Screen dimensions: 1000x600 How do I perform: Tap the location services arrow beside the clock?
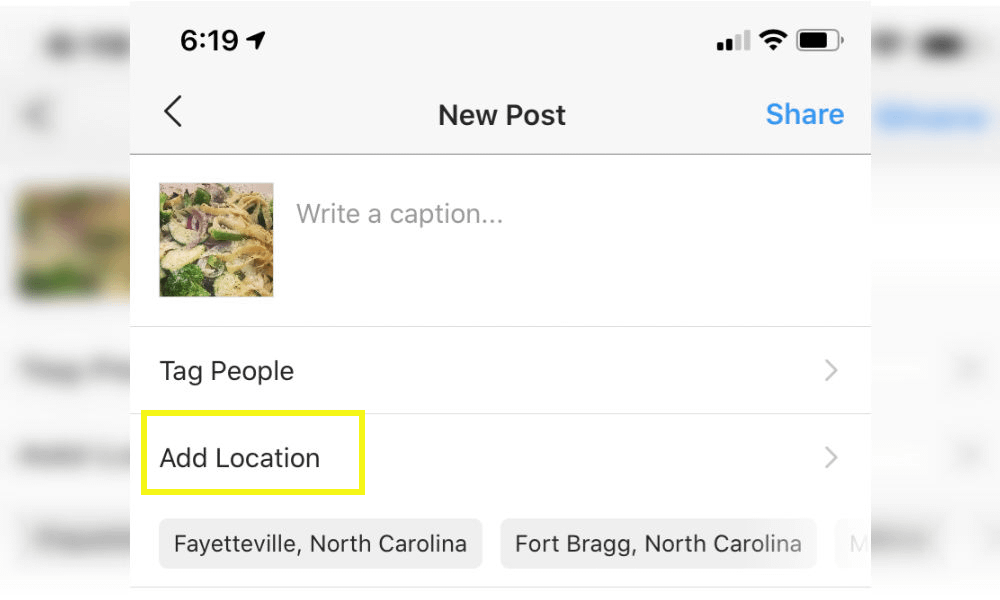256,40
